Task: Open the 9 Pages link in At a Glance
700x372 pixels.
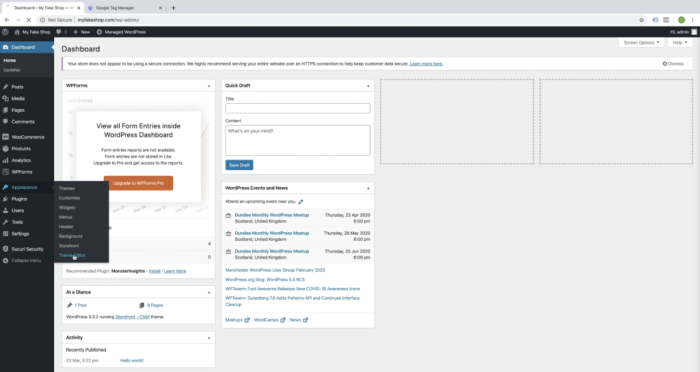Action: coord(155,305)
